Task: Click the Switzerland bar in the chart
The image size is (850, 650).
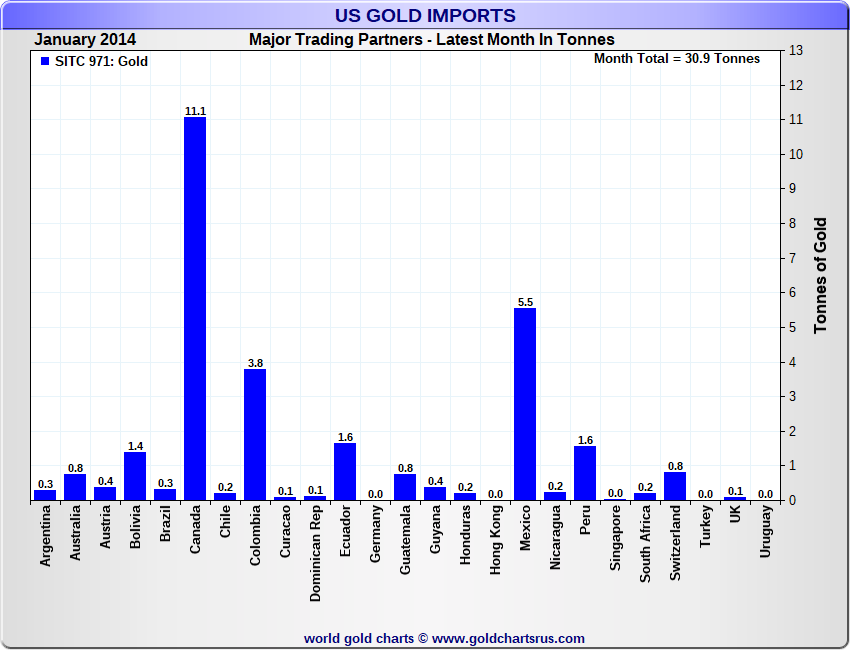Action: point(675,486)
